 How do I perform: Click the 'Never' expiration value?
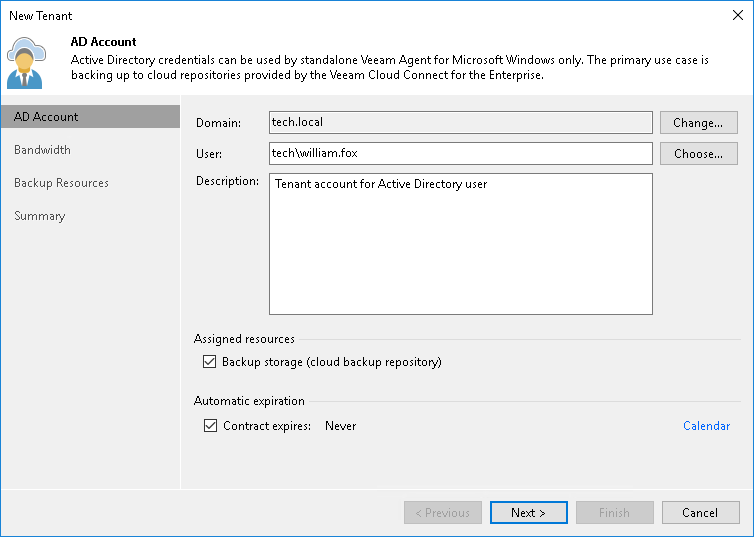tap(340, 426)
